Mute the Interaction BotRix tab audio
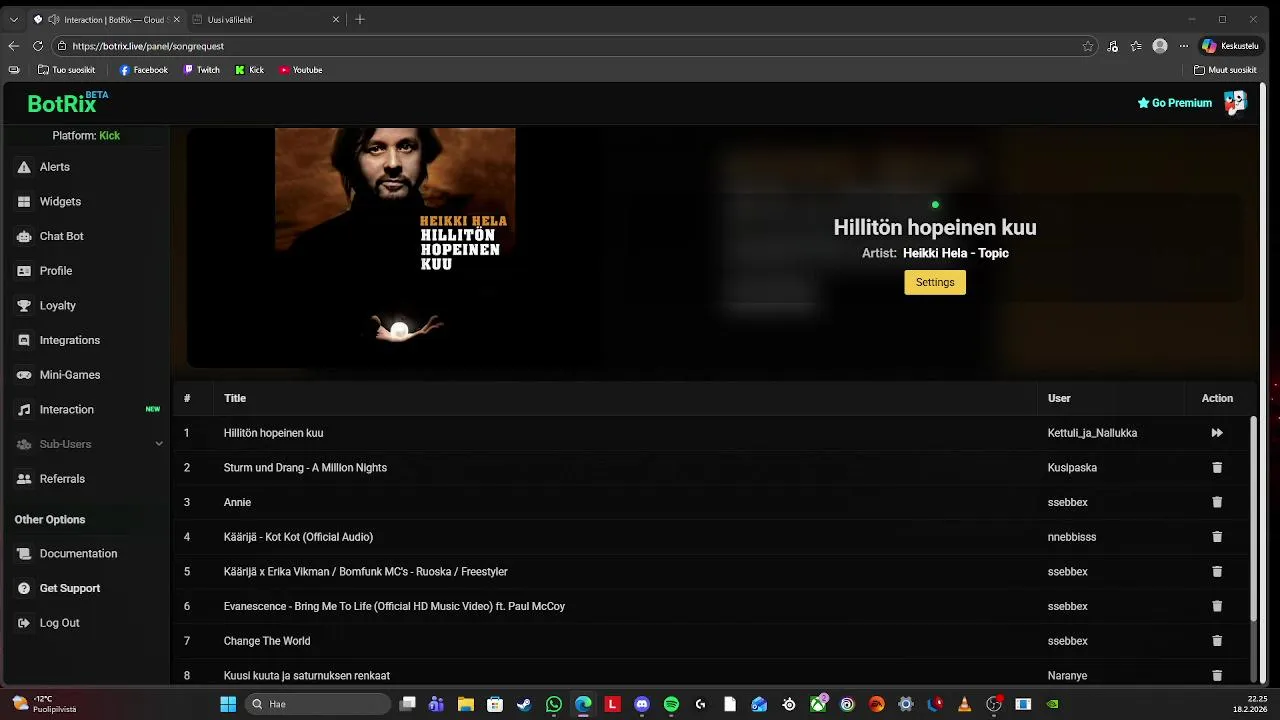Screen dimensions: 1280x720 (x=53, y=19)
